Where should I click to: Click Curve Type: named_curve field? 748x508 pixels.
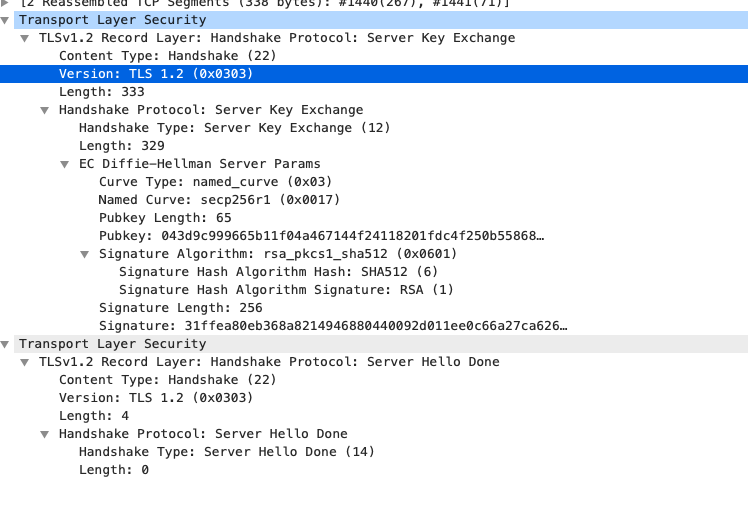pyautogui.click(x=215, y=182)
